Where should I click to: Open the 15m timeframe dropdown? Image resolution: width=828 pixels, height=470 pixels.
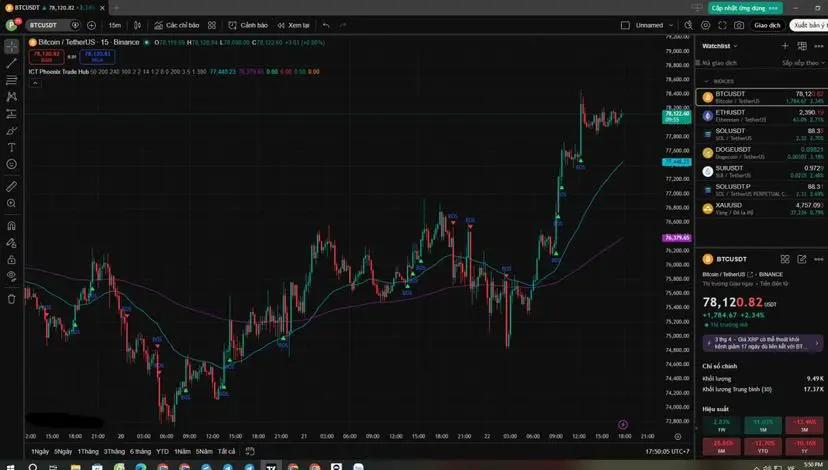pyautogui.click(x=115, y=25)
